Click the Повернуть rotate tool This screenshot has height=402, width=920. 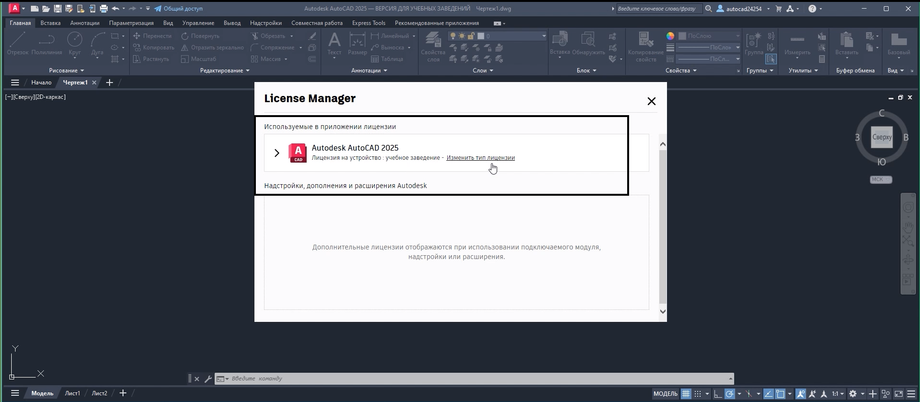[x=199, y=36]
